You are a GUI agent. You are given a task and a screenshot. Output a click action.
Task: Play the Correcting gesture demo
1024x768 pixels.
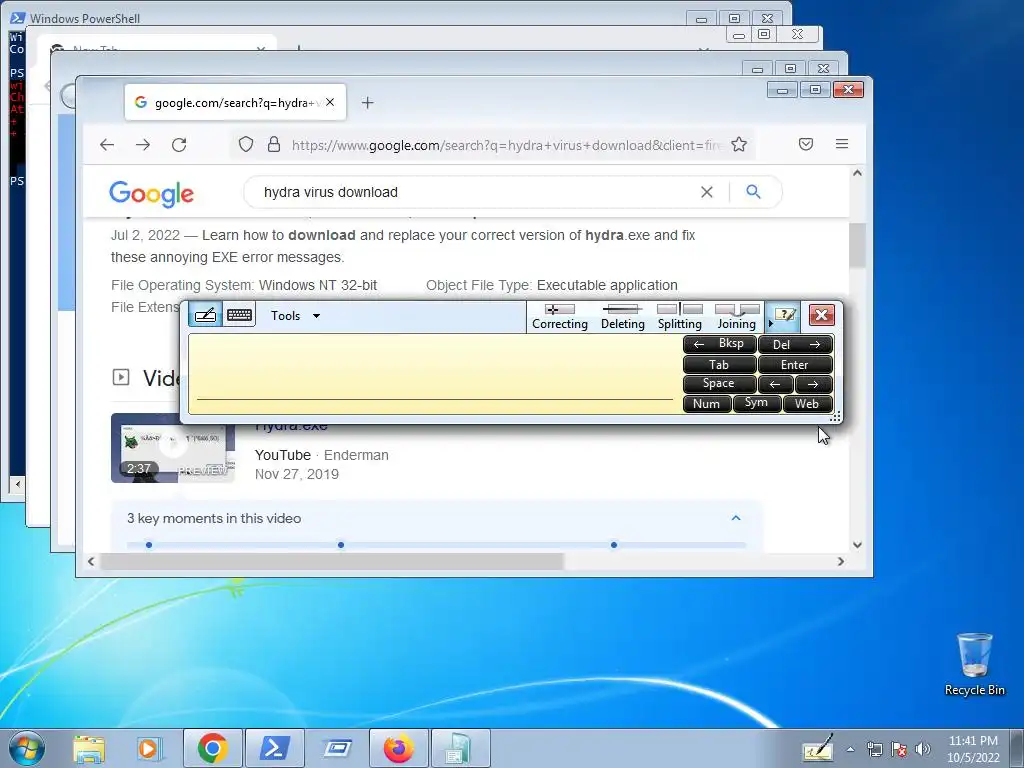560,317
